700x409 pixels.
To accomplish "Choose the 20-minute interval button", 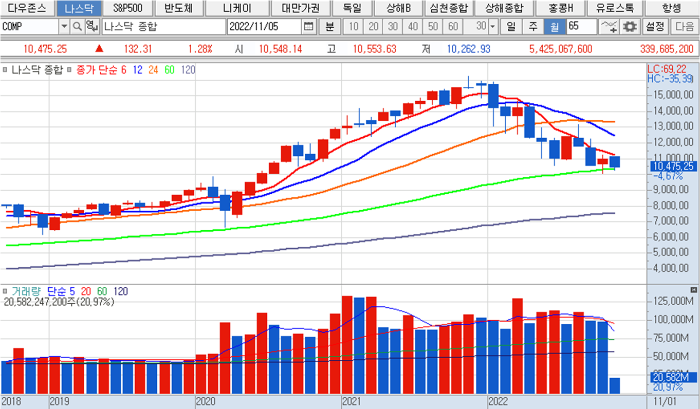I will pyautogui.click(x=374, y=26).
